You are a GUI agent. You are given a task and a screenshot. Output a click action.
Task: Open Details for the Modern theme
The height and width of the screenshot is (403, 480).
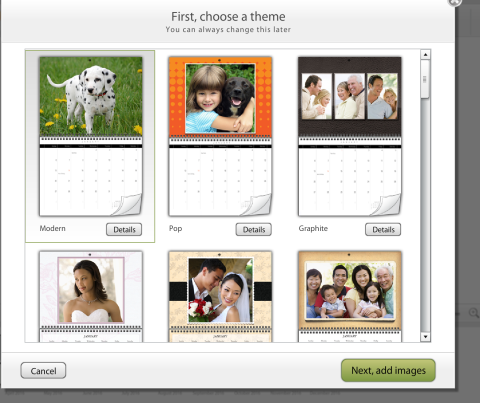click(124, 229)
